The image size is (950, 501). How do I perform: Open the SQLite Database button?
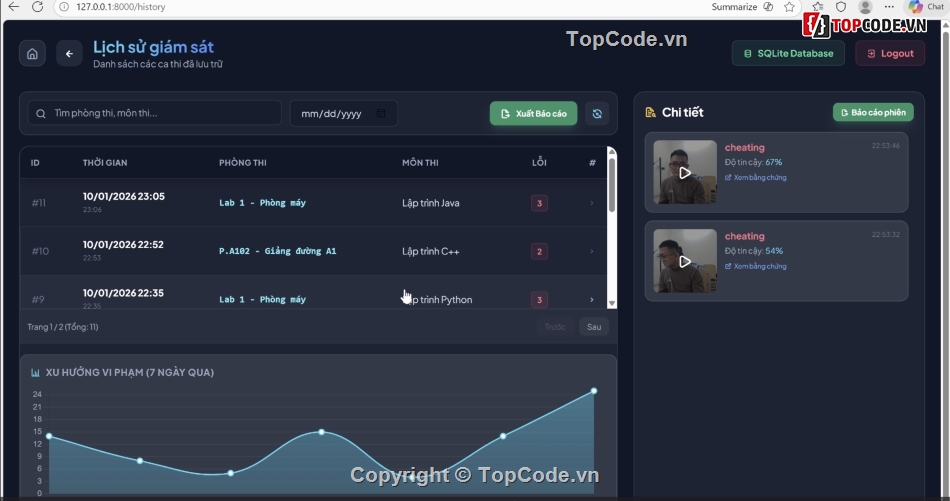click(788, 53)
